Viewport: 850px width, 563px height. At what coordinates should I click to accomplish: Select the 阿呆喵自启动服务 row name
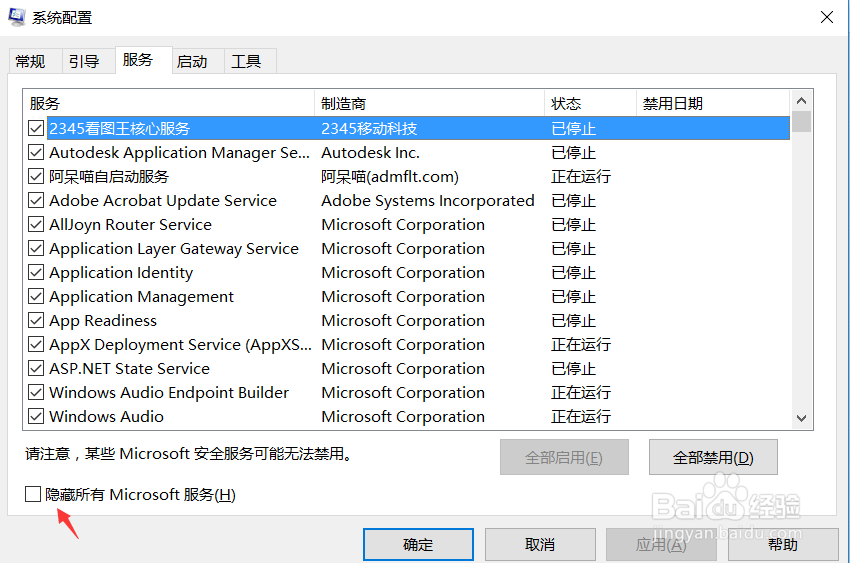tap(109, 176)
